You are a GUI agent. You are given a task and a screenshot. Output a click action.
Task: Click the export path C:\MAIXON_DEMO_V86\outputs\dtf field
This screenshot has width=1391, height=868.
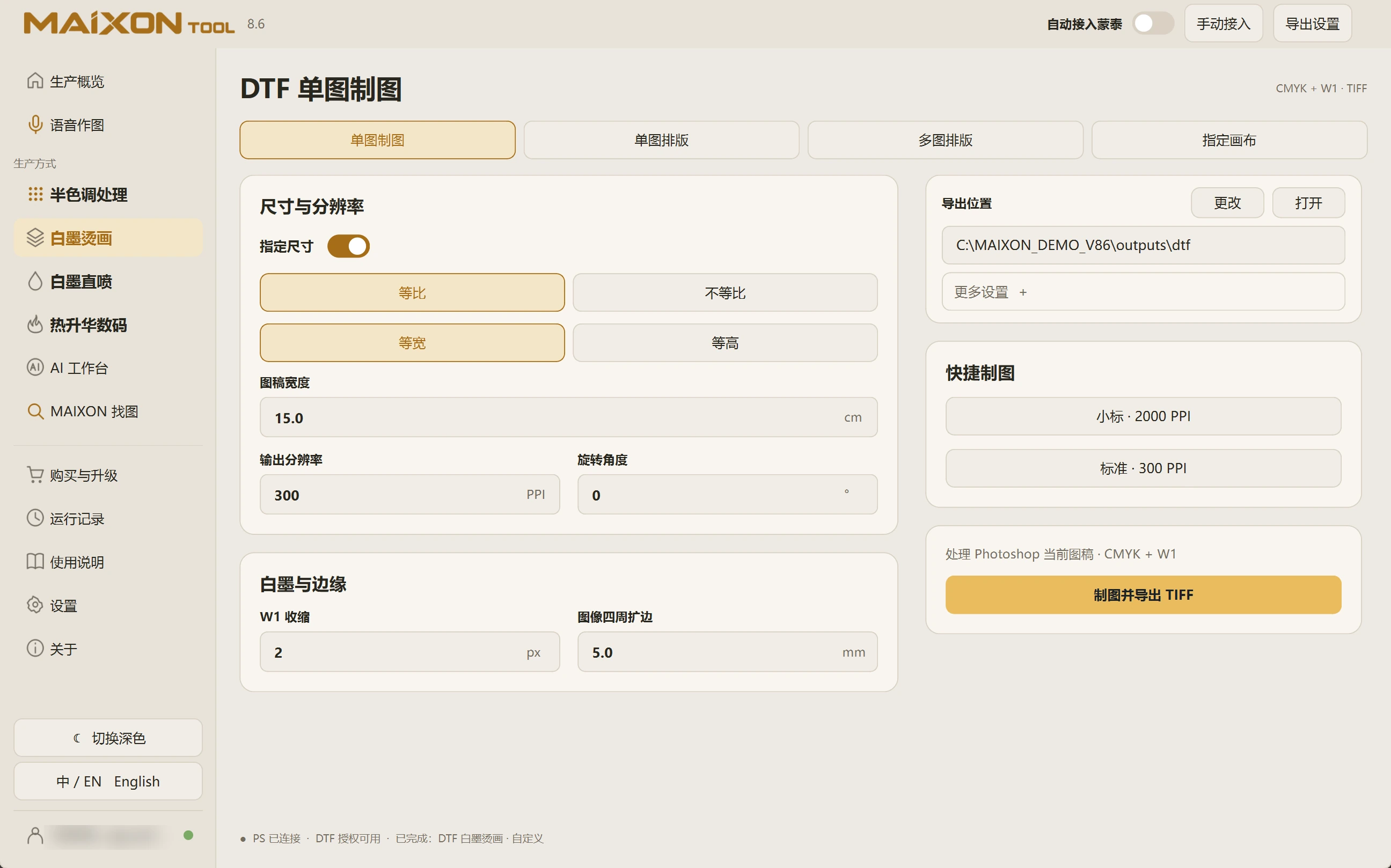coord(1143,245)
